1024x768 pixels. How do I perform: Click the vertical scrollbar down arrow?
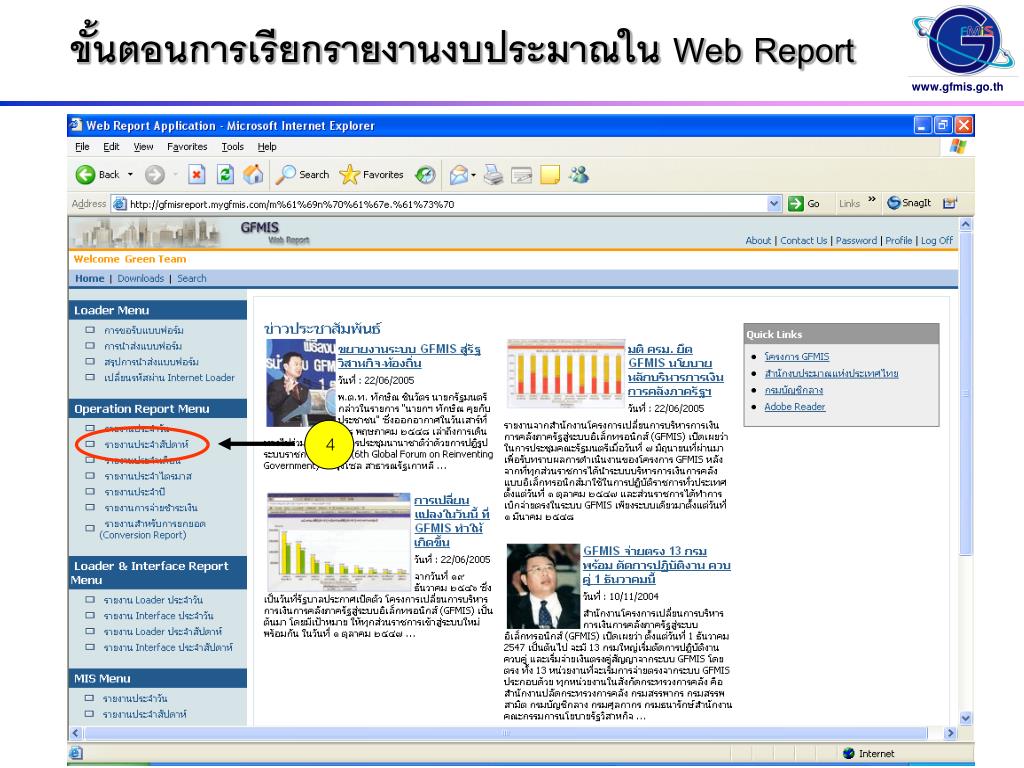[966, 718]
